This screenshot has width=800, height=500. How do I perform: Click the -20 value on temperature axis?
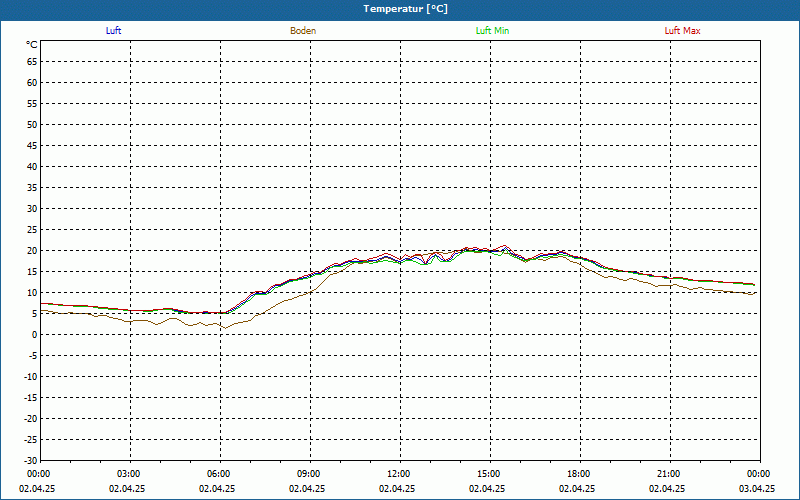point(31,418)
